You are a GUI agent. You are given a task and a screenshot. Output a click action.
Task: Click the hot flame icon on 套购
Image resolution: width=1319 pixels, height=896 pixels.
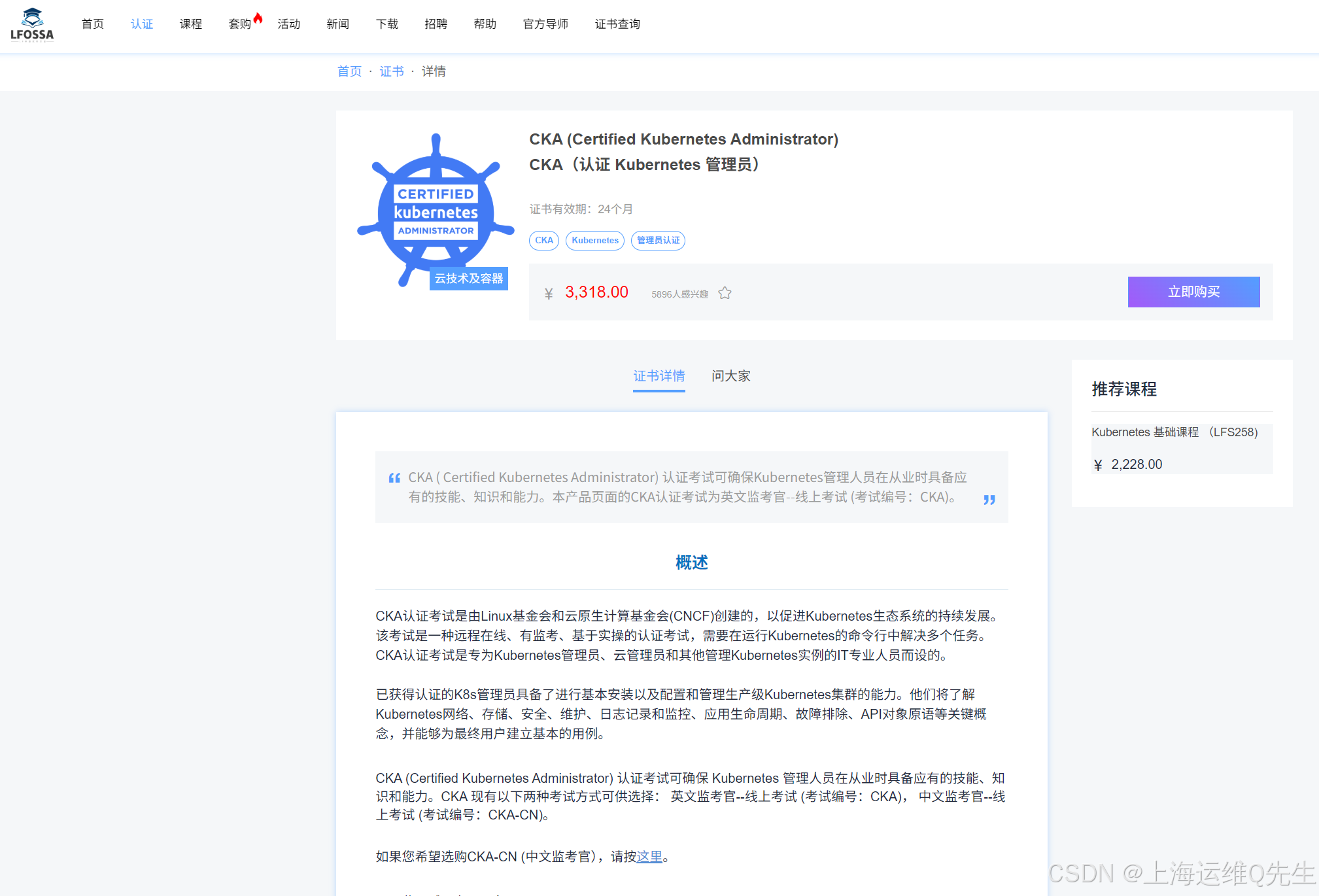tap(258, 18)
